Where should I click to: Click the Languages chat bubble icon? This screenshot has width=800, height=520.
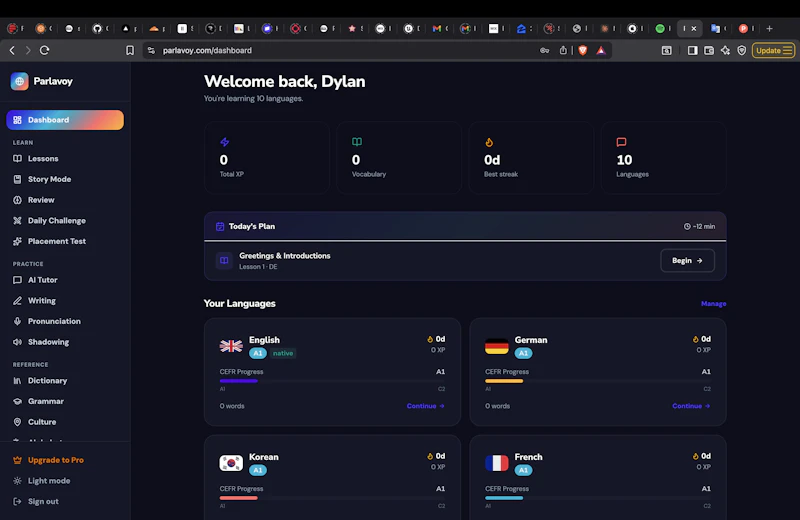pos(621,142)
